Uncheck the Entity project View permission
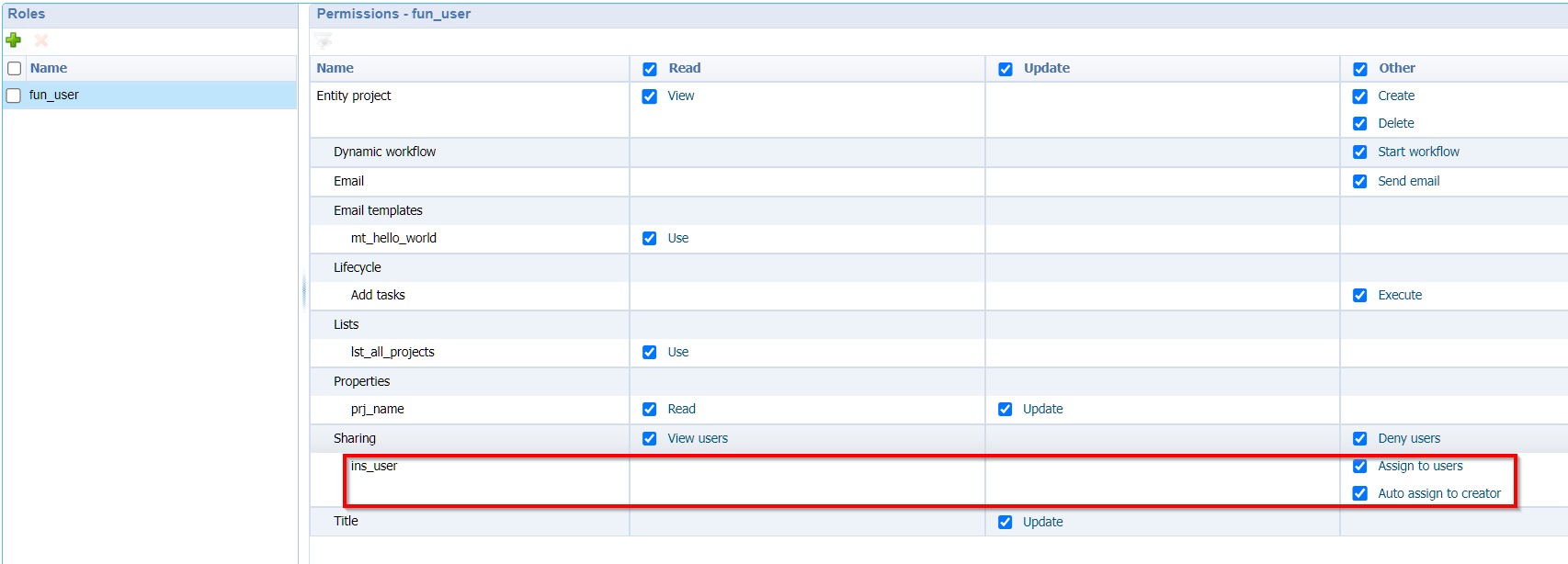Viewport: 1568px width, 564px height. tap(650, 96)
